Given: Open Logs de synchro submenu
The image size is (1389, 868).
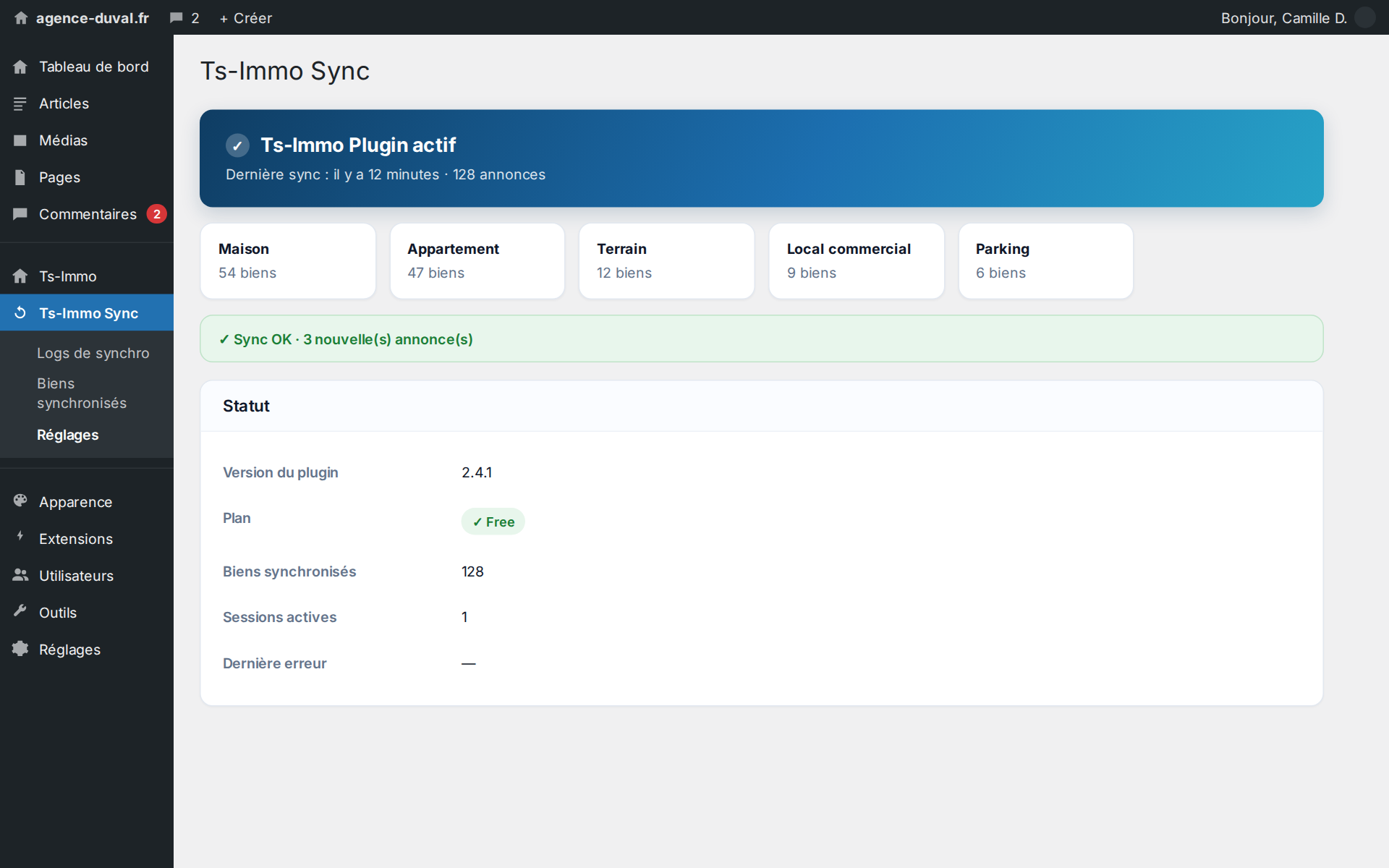Looking at the screenshot, I should 93,353.
